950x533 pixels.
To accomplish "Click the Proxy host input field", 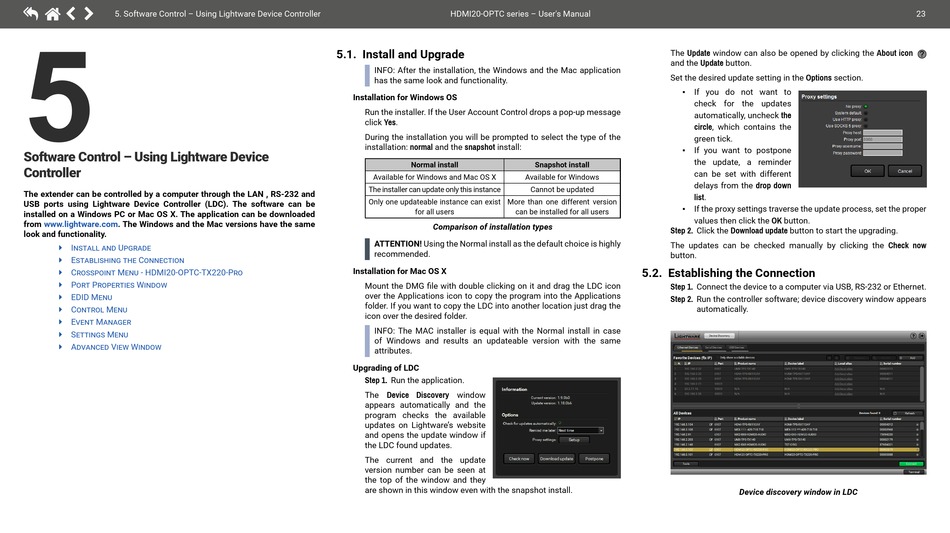I will click(x=883, y=133).
